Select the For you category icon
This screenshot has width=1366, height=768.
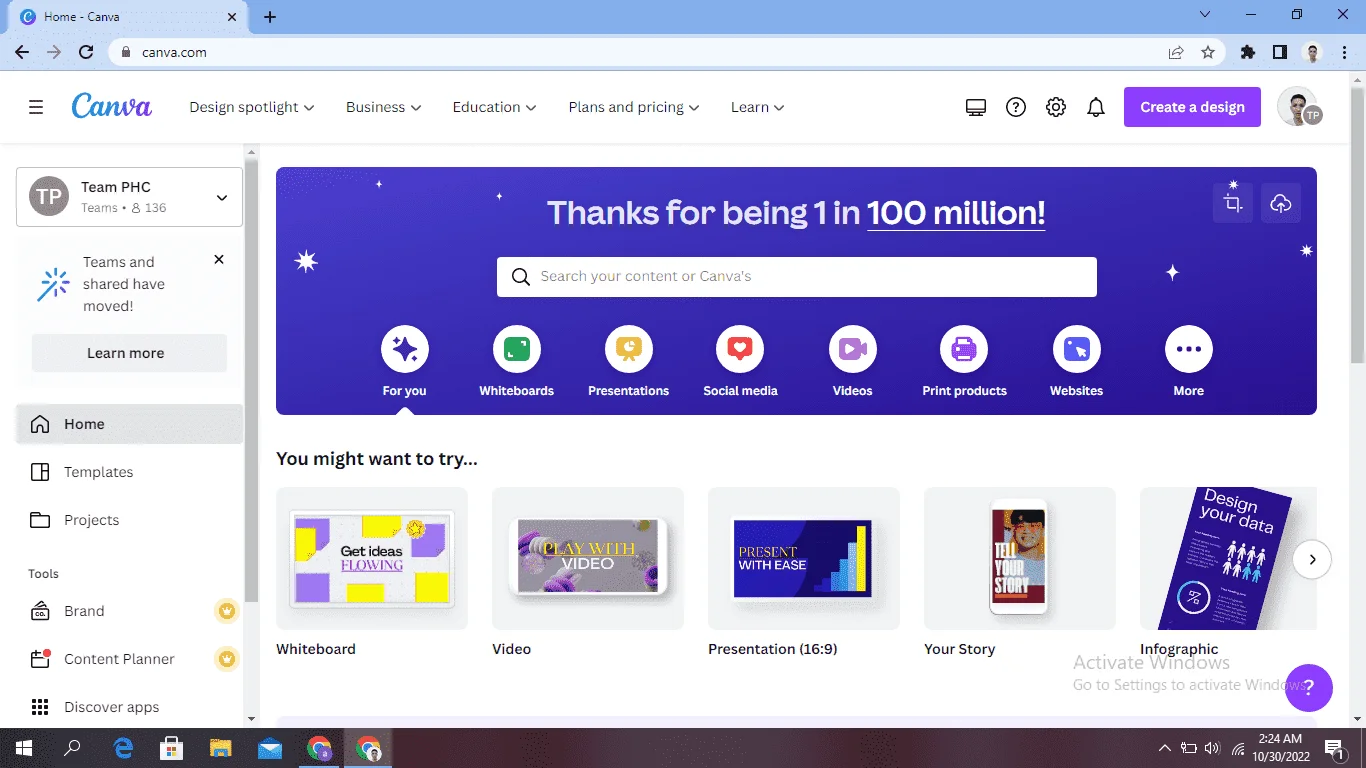tap(405, 349)
